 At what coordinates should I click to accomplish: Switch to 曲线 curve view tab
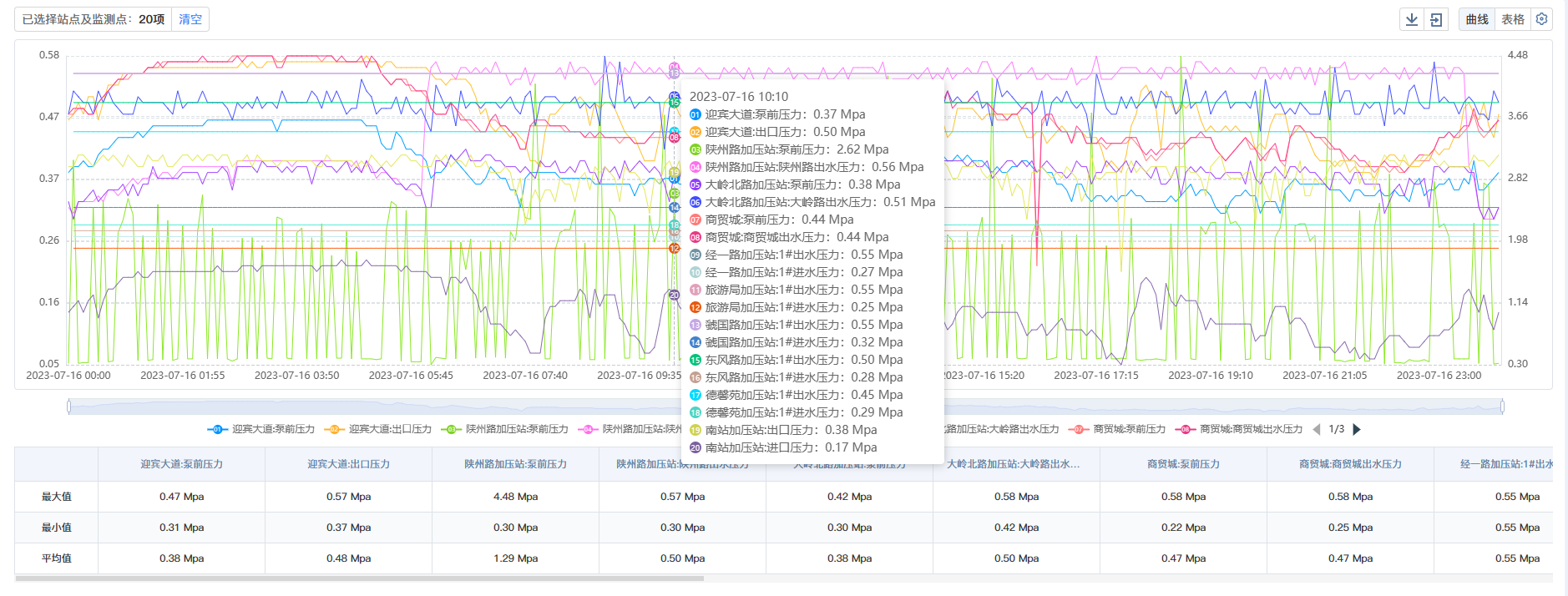pyautogui.click(x=1477, y=19)
